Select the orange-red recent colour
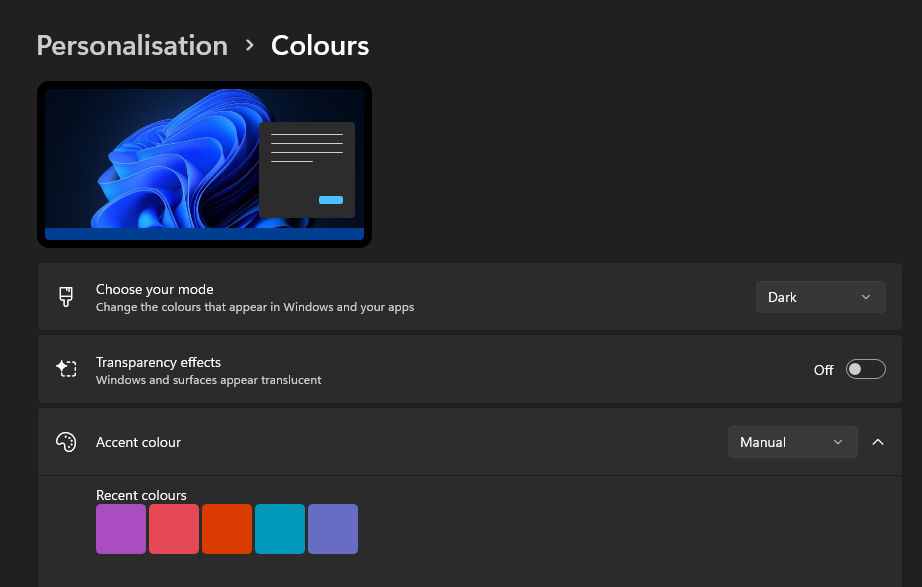 pos(227,529)
